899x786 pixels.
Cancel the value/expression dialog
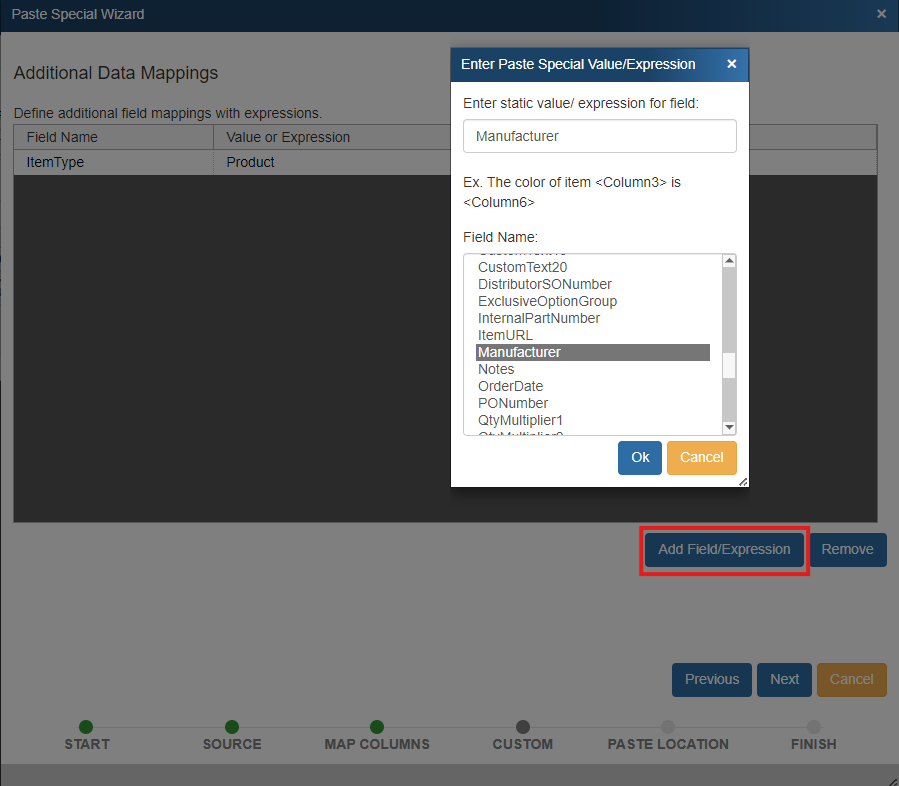(701, 457)
